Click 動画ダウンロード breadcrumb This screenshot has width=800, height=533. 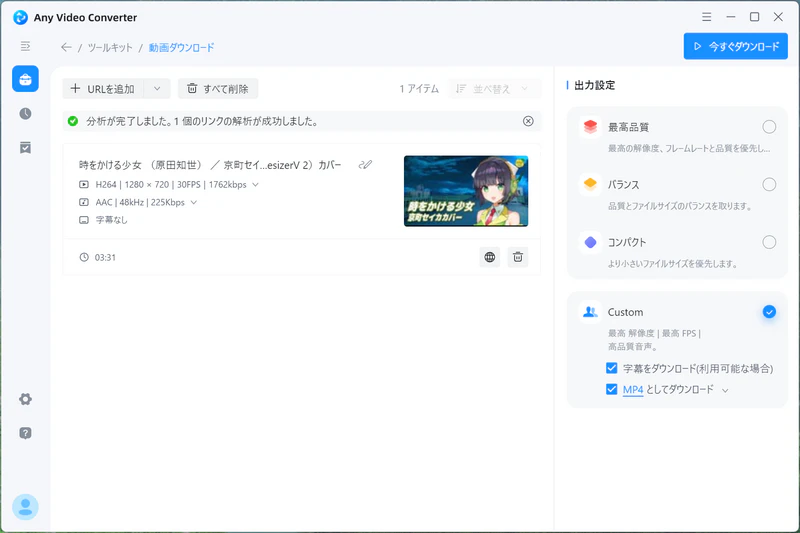[x=181, y=47]
